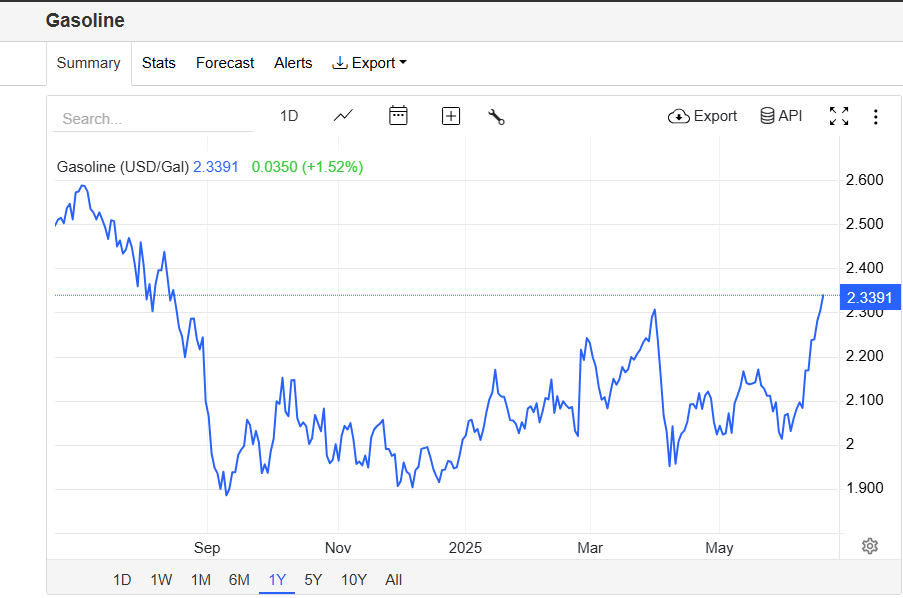Click the 2.500 price axis label
Screen dimensions: 903x598
(x=864, y=224)
